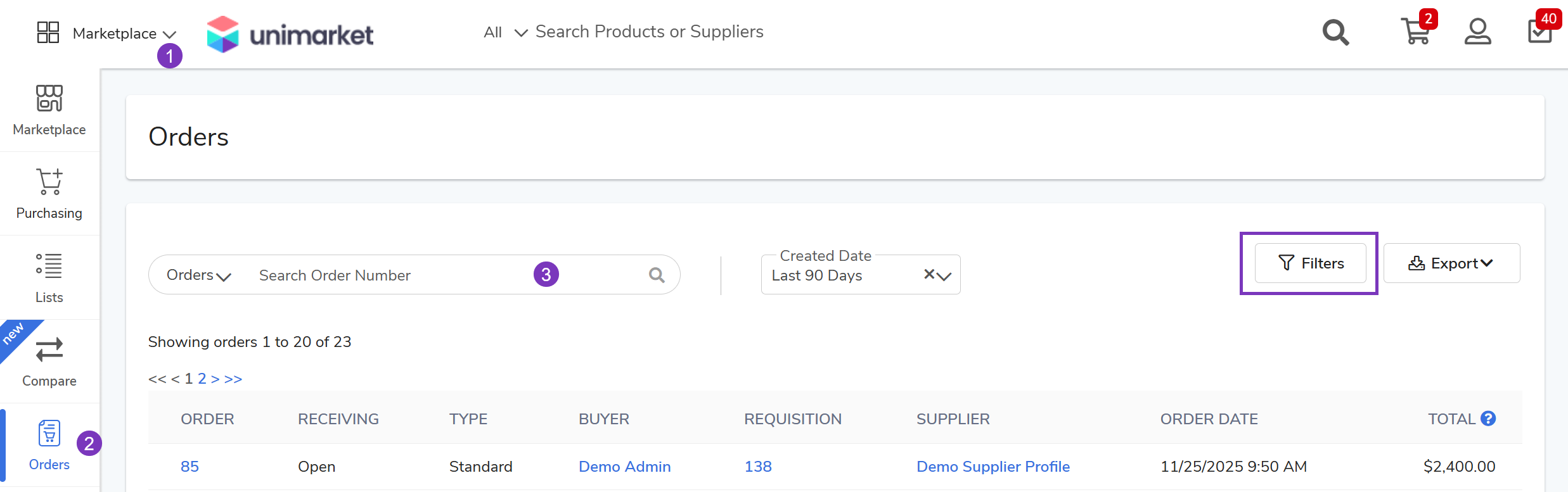This screenshot has width=1568, height=492.
Task: Click the shopping cart icon in header
Action: click(x=1415, y=32)
